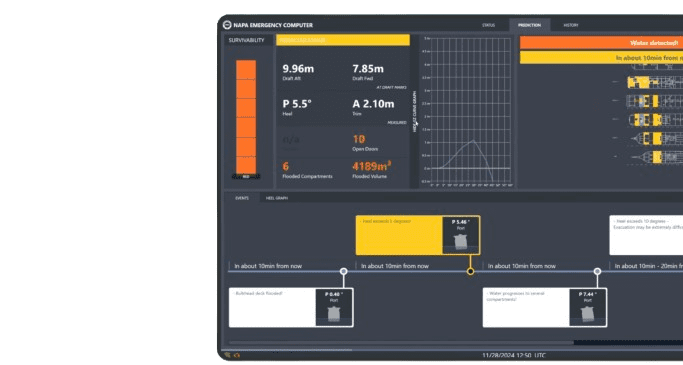The image size is (683, 365).
Task: Click the NAPA Emergency Computer logo icon
Action: pyautogui.click(x=227, y=25)
